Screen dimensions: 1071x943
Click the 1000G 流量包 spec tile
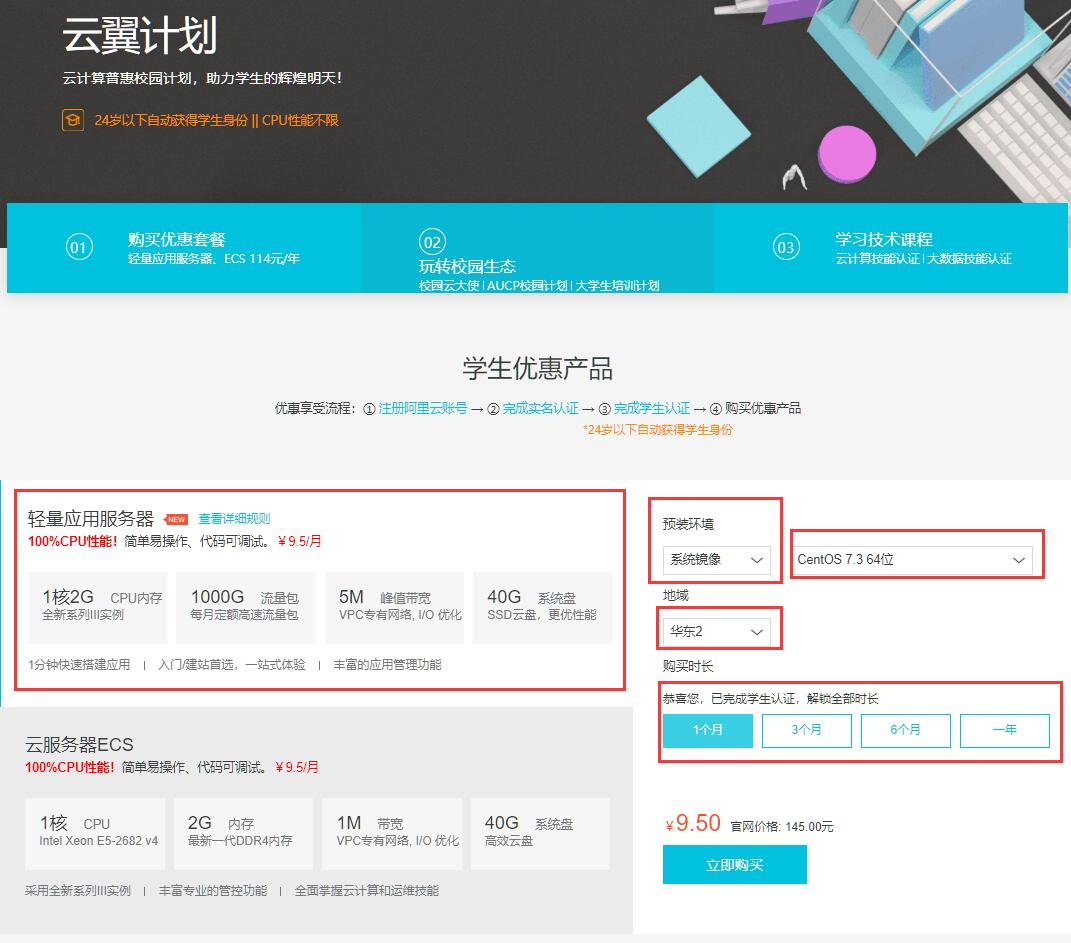pos(245,607)
